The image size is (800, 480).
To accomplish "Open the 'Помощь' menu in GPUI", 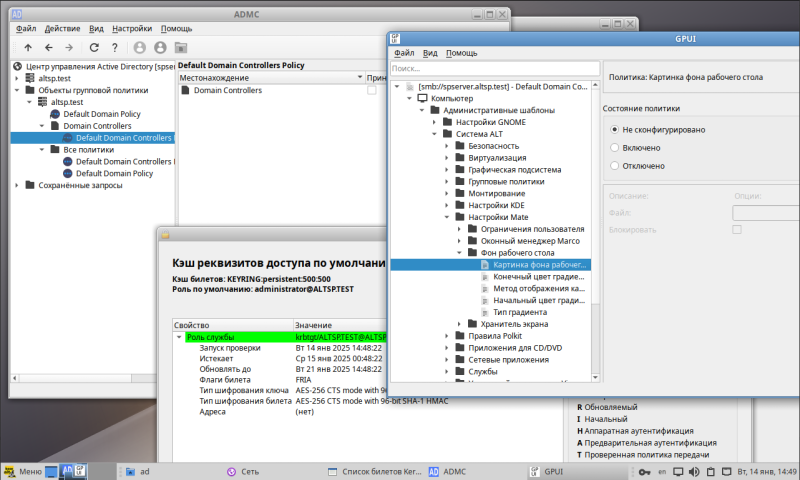I will pyautogui.click(x=461, y=53).
